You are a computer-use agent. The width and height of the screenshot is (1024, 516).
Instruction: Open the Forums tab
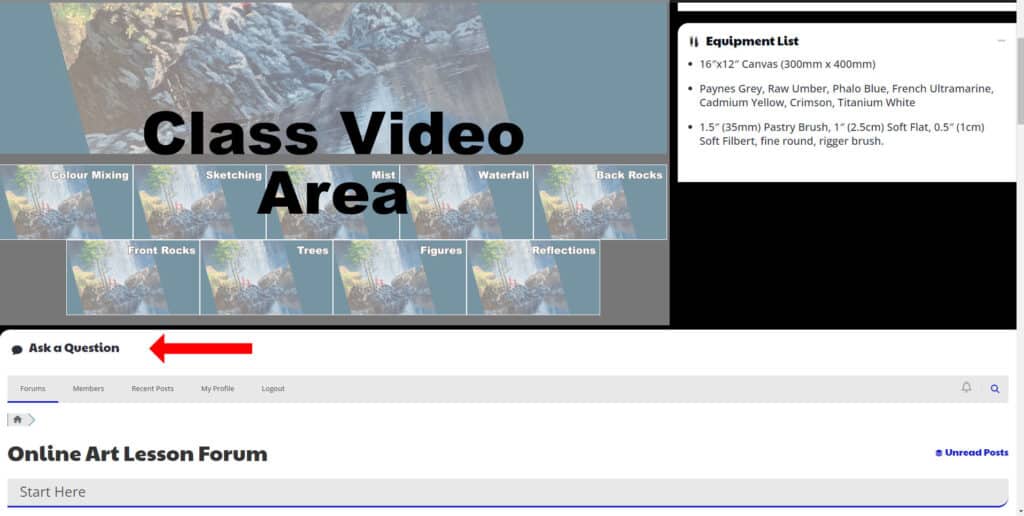(33, 389)
